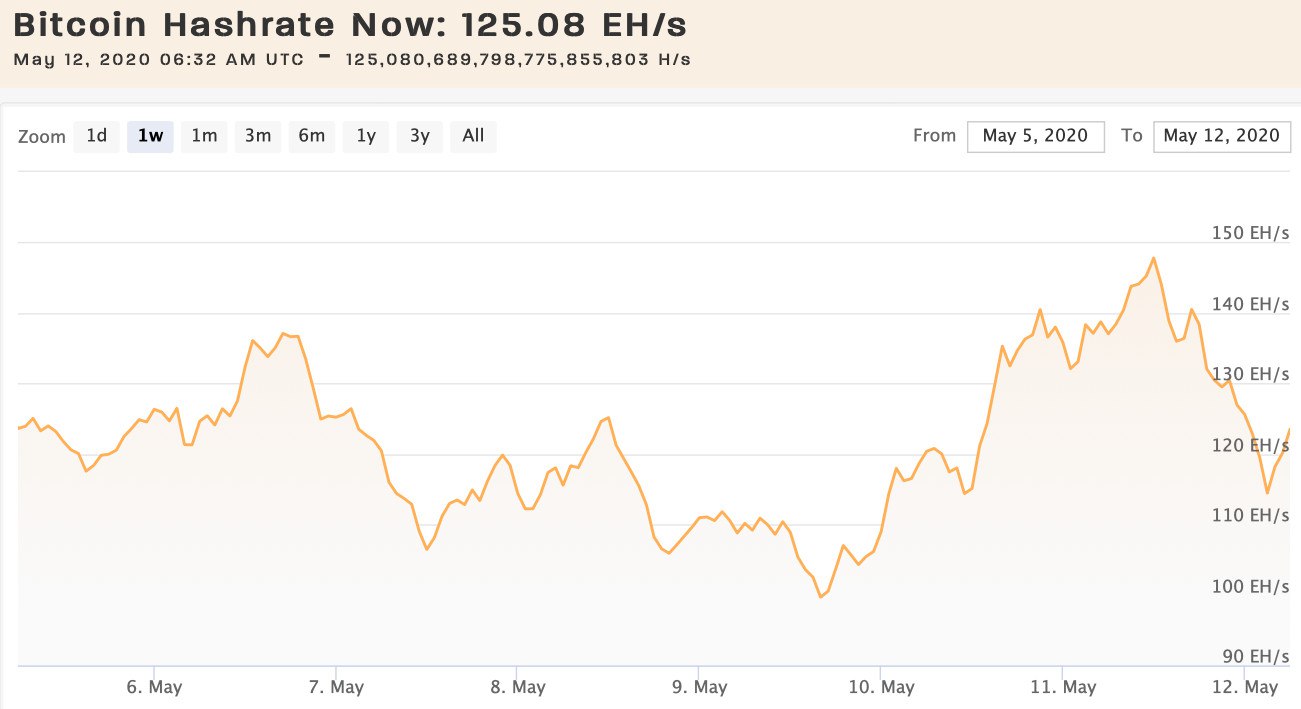Select the 1d zoom button
The image size is (1301, 709).
97,136
